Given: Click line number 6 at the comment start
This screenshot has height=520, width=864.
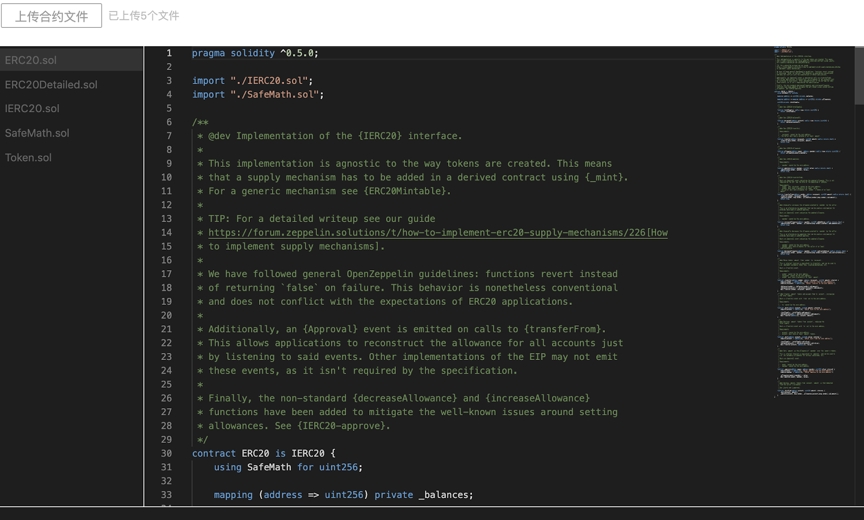Looking at the screenshot, I should [168, 122].
